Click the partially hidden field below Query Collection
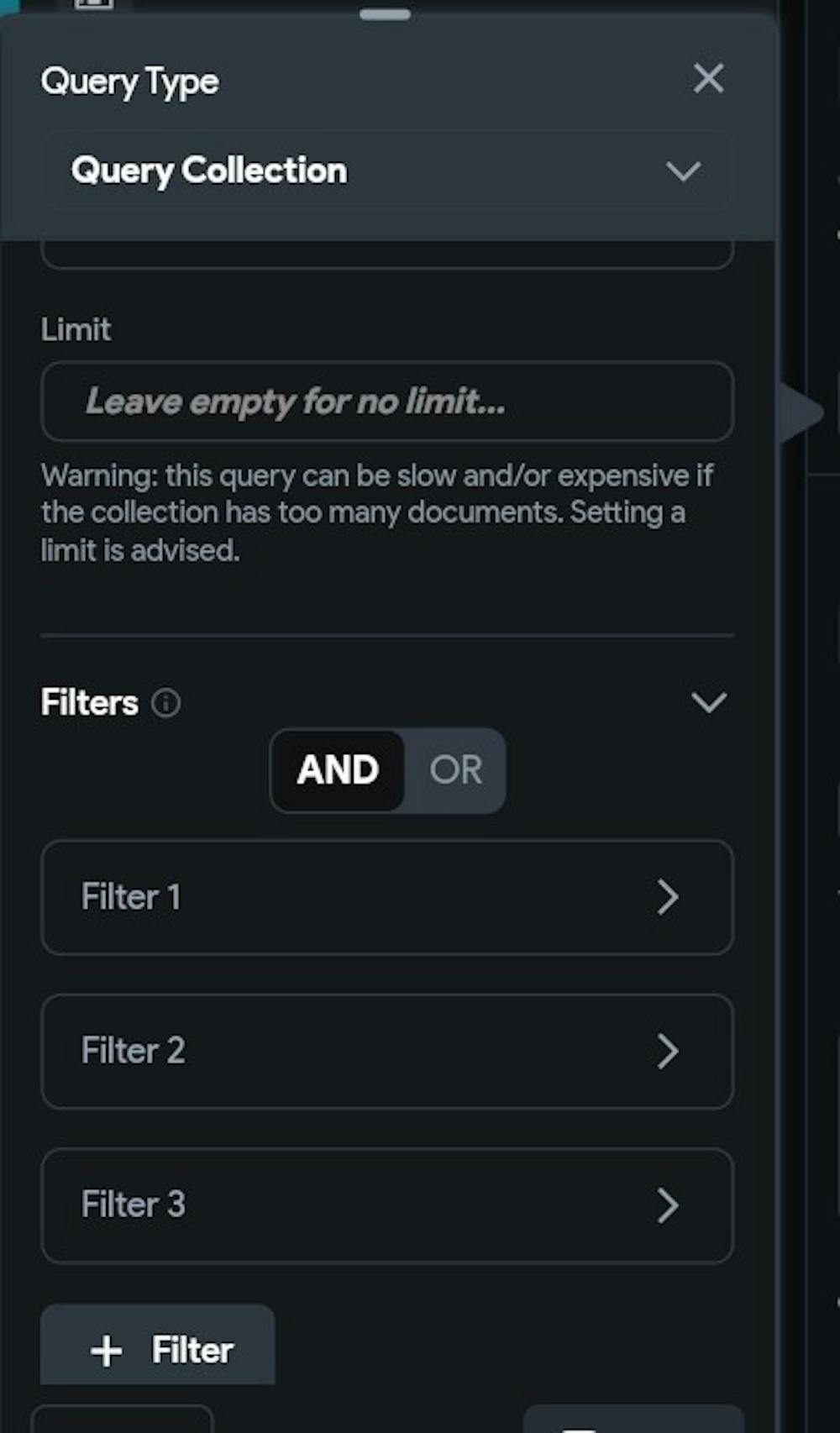Image resolution: width=840 pixels, height=1433 pixels. 386,255
